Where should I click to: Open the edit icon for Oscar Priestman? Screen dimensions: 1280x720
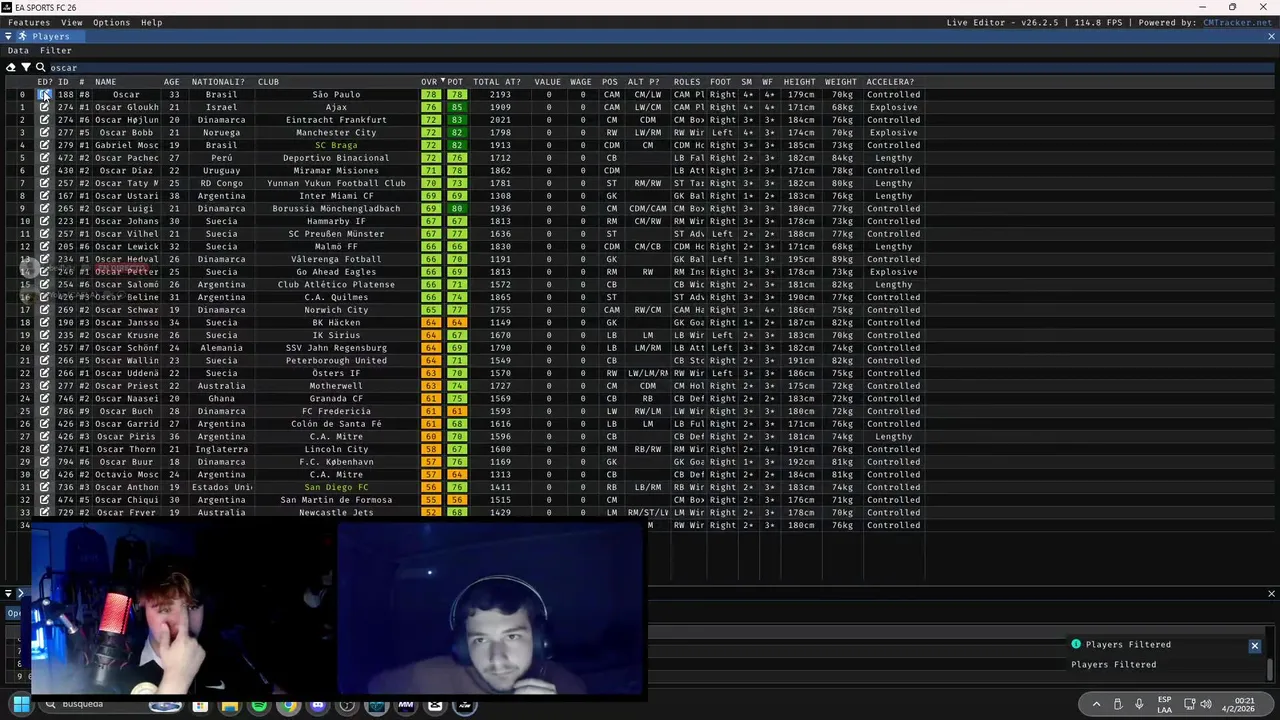click(44, 386)
